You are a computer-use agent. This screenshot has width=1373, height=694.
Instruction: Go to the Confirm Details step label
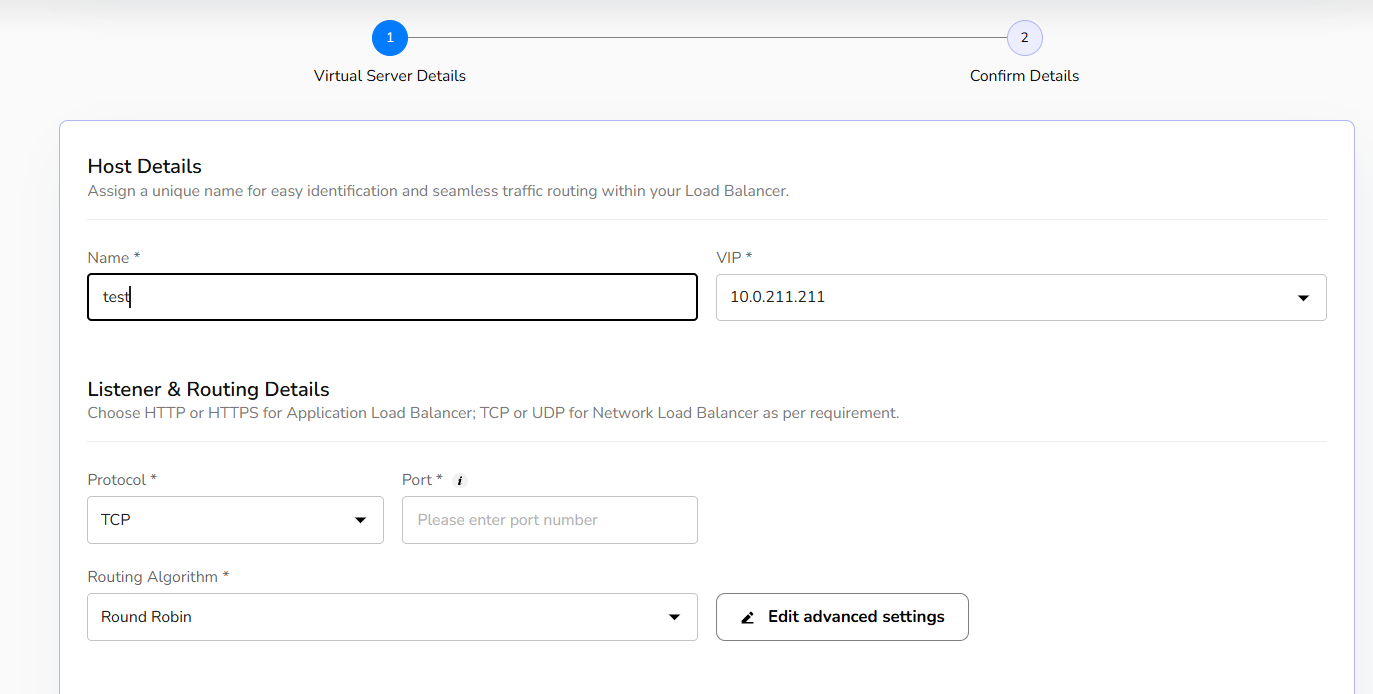pos(1024,76)
